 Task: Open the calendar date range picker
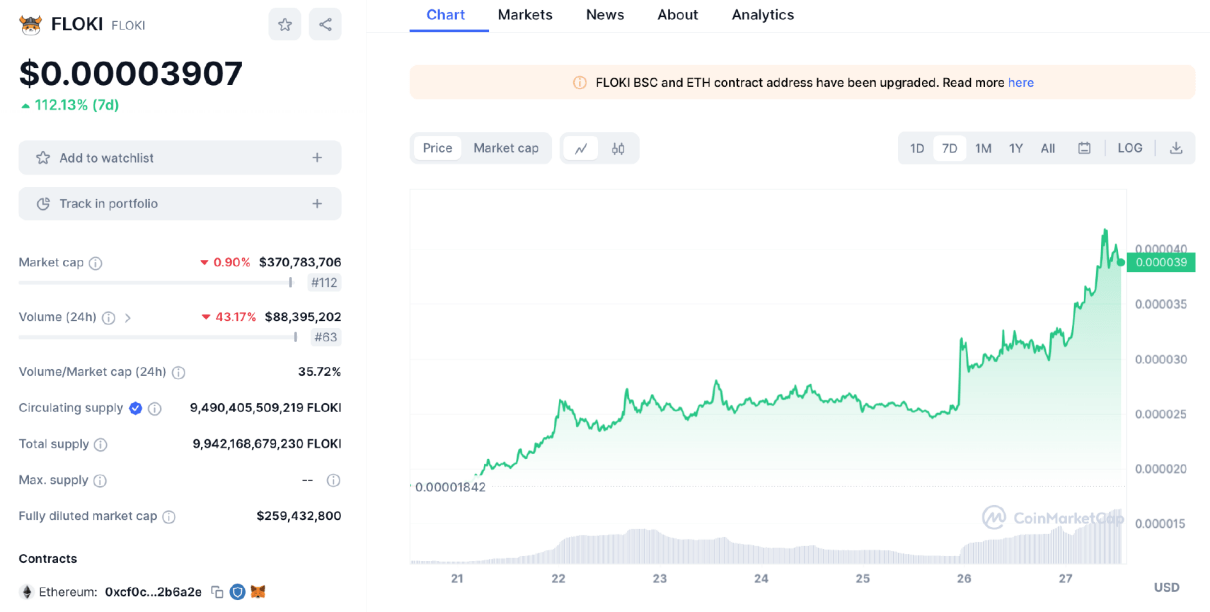click(1084, 148)
